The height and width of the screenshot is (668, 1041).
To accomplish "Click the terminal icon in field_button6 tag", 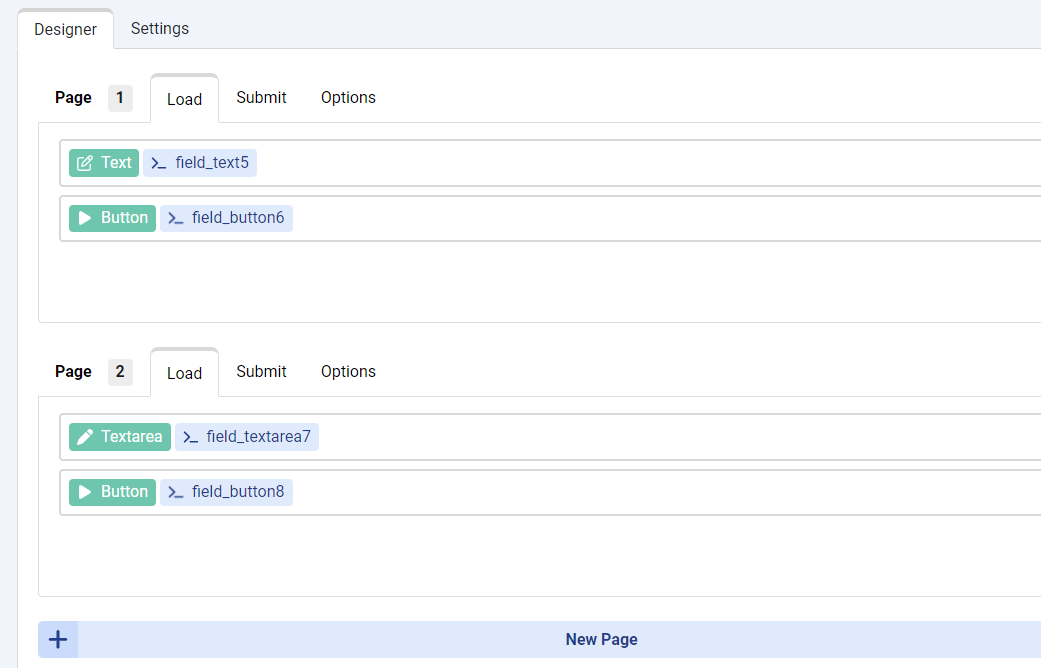I will pyautogui.click(x=176, y=218).
